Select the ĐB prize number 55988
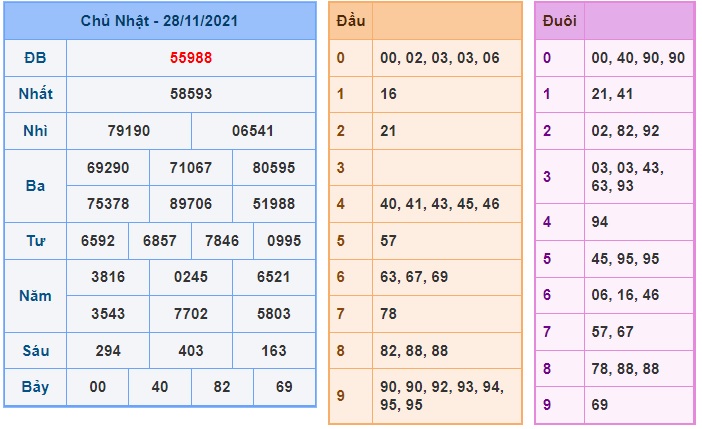 [x=191, y=58]
